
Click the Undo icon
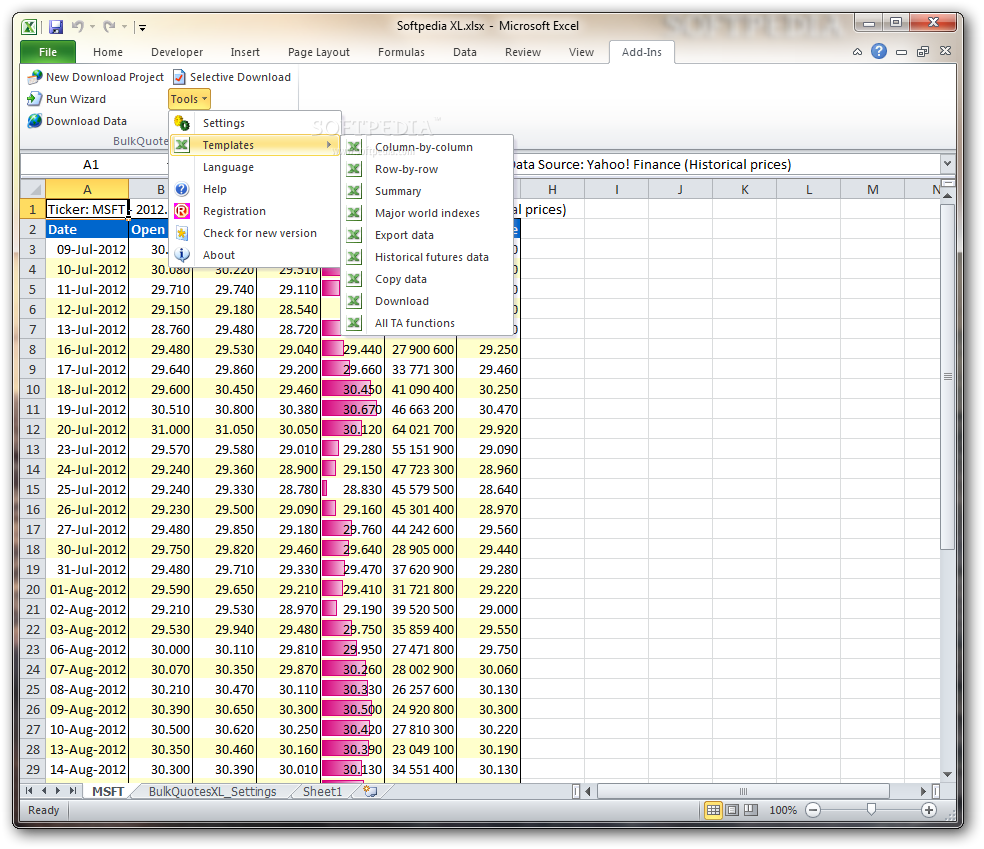tap(78, 26)
